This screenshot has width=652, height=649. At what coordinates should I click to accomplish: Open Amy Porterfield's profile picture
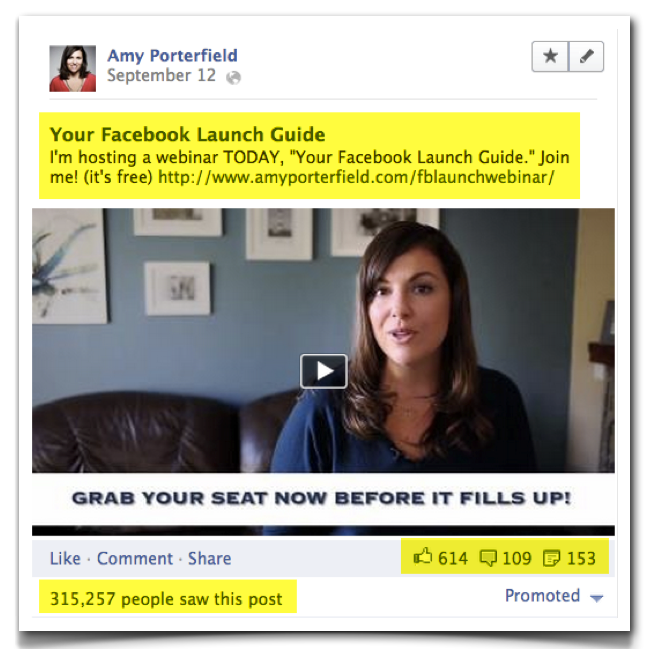pos(73,69)
